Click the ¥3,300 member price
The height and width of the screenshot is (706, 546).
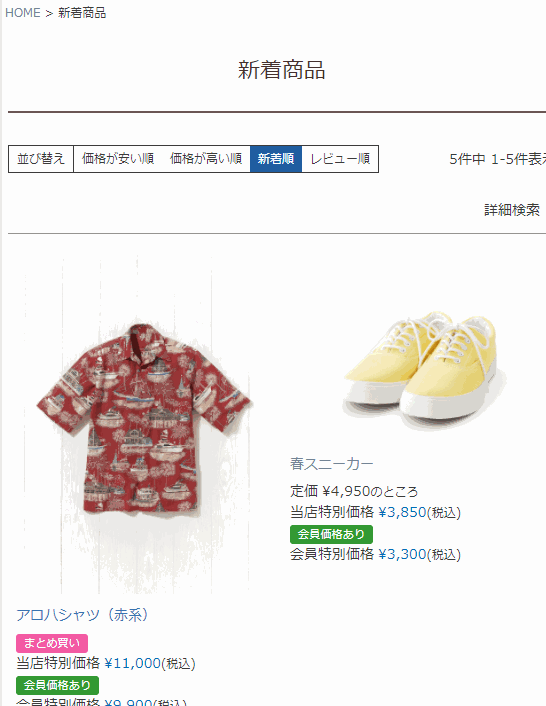[402, 554]
